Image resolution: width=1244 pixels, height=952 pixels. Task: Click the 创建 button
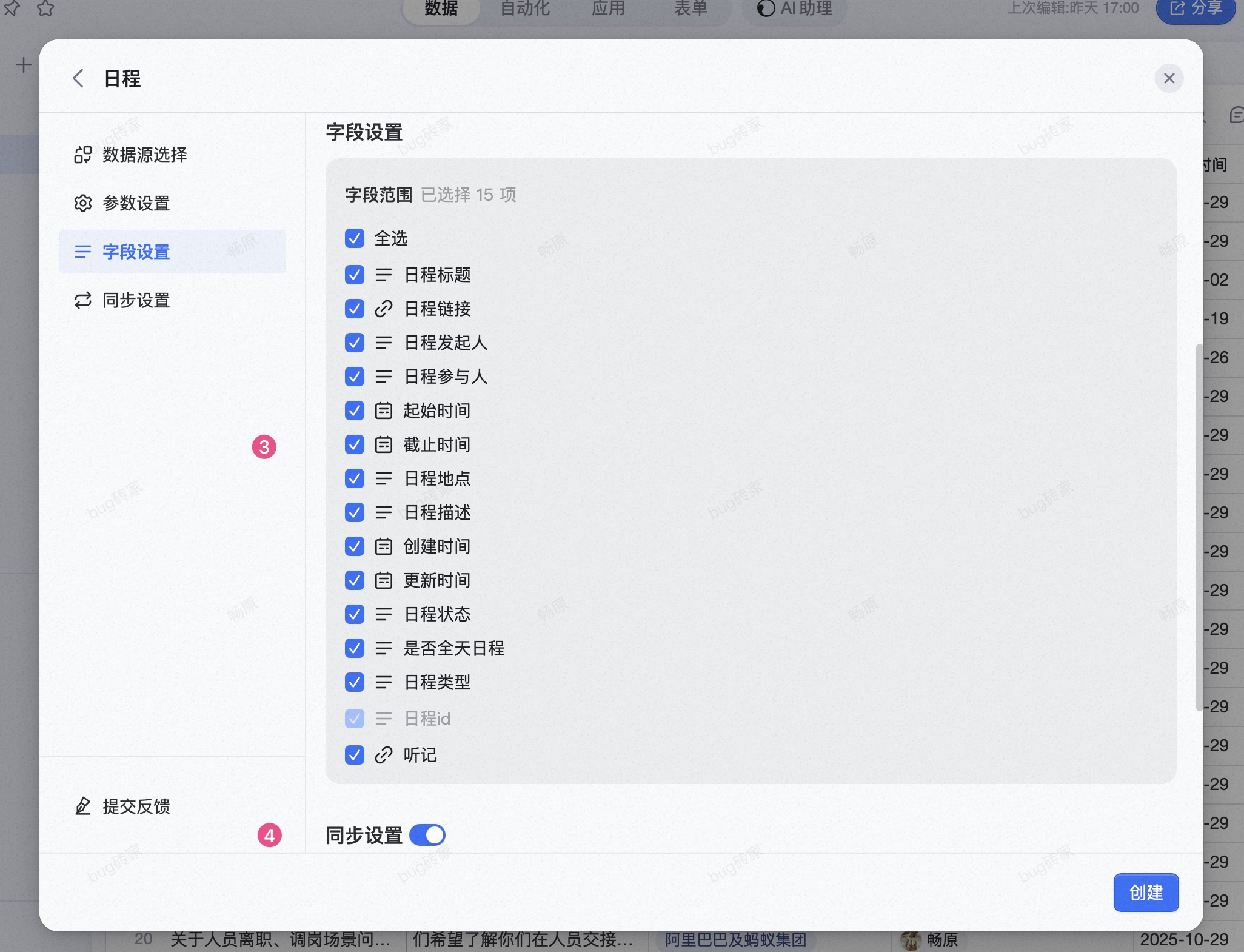click(1146, 892)
